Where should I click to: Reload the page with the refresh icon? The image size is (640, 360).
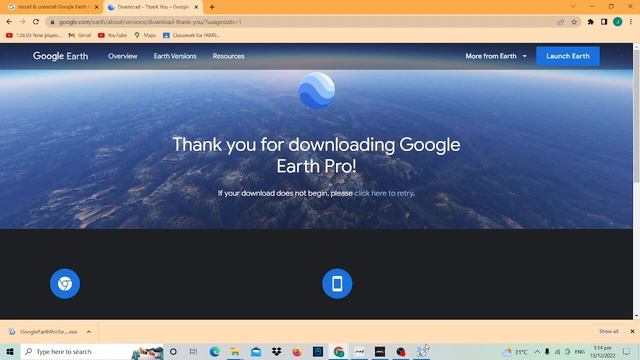[36, 22]
